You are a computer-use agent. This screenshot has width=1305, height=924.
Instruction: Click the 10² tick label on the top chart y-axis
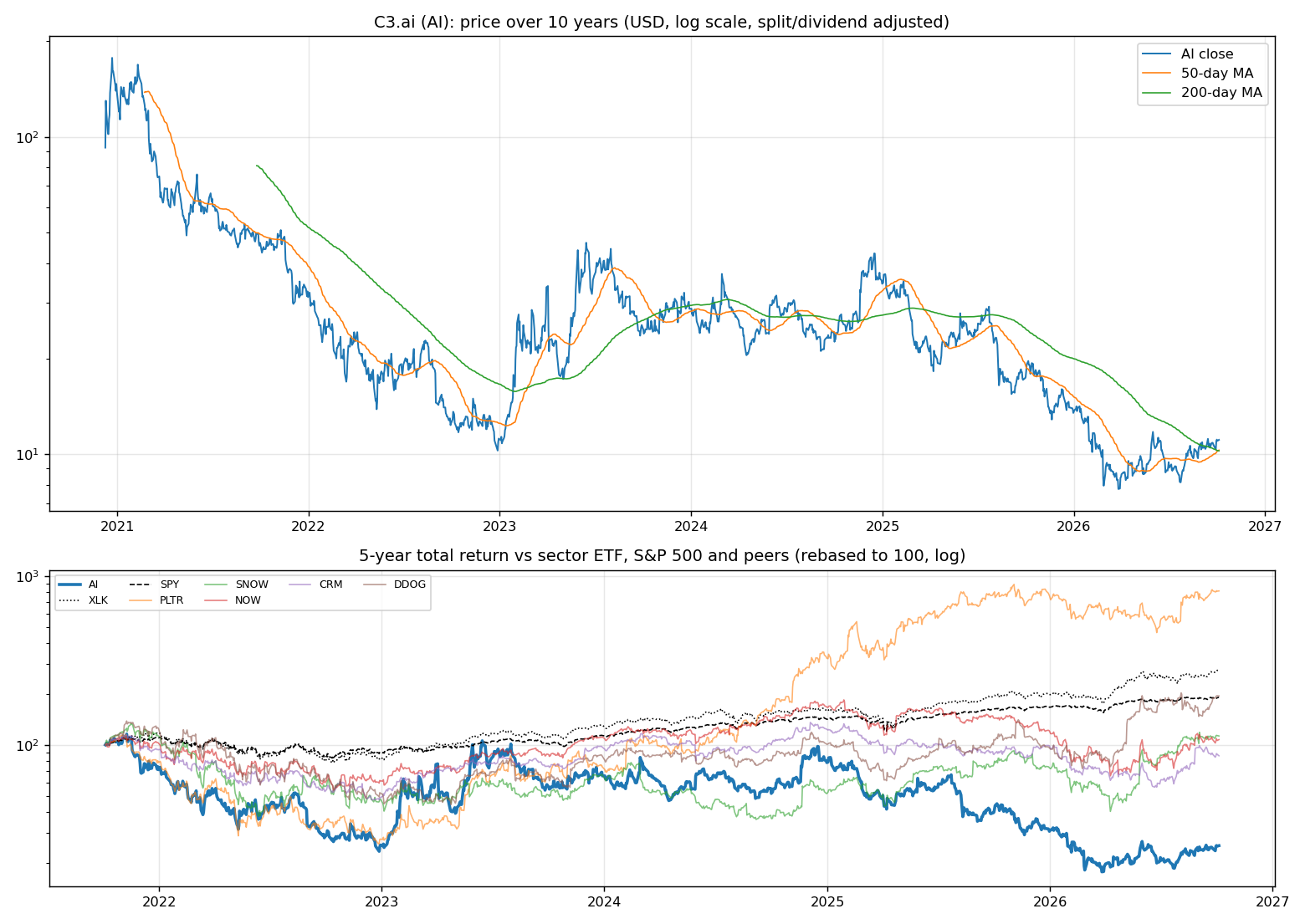tap(29, 136)
